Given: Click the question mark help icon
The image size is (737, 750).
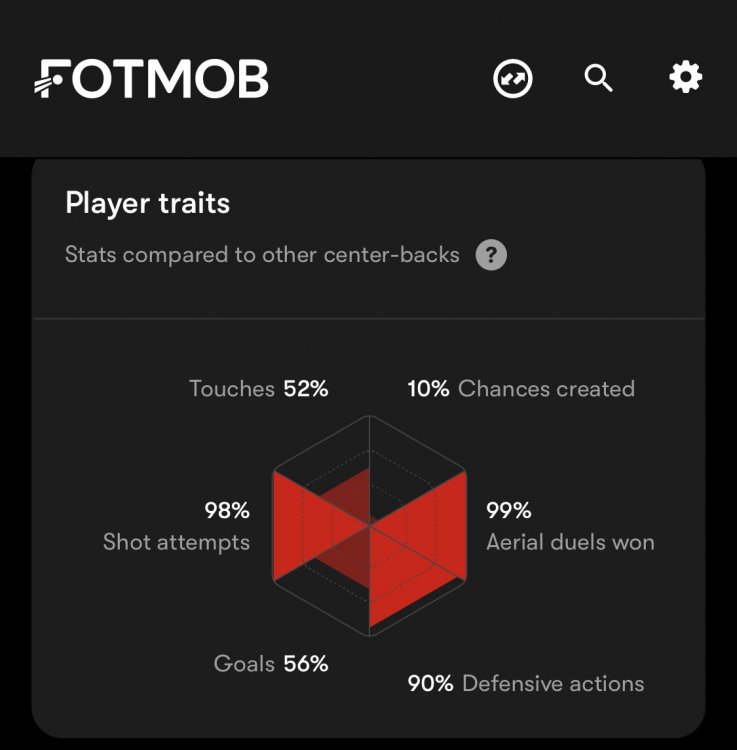Looking at the screenshot, I should point(491,255).
